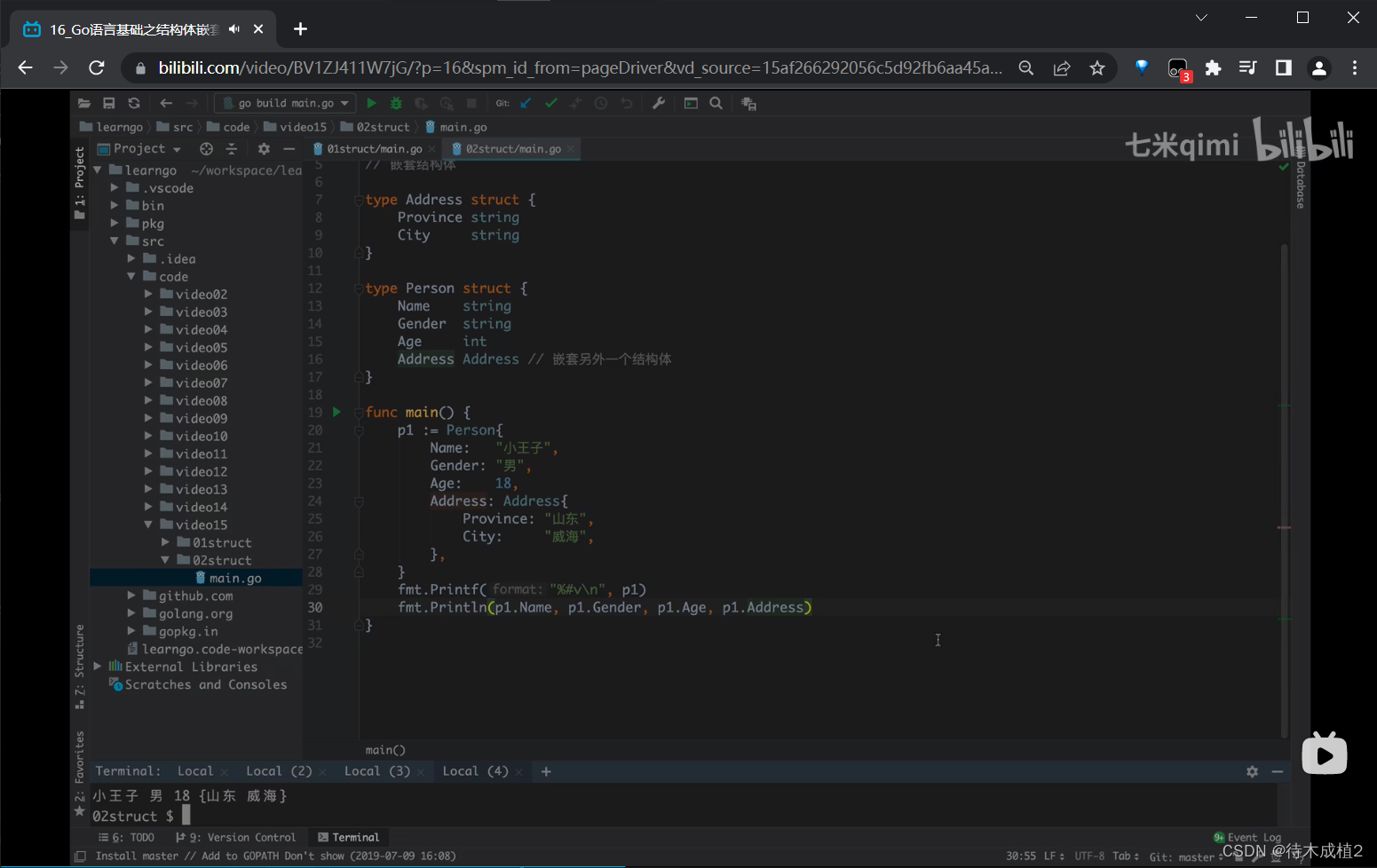Collapse the video15 folder
The height and width of the screenshot is (868, 1377).
(148, 525)
